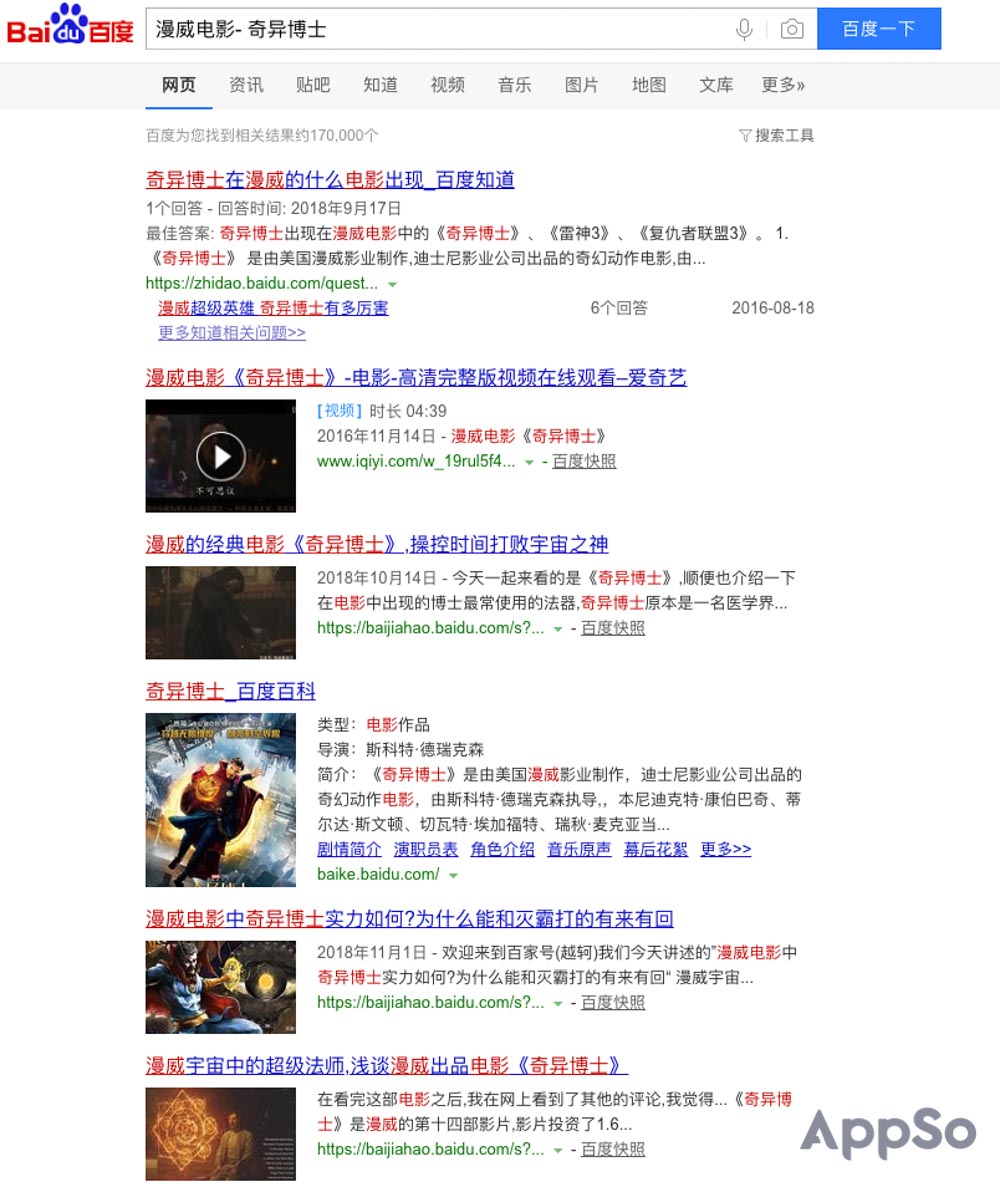Click 百度快照 under the baijiahao result

pyautogui.click(x=615, y=629)
